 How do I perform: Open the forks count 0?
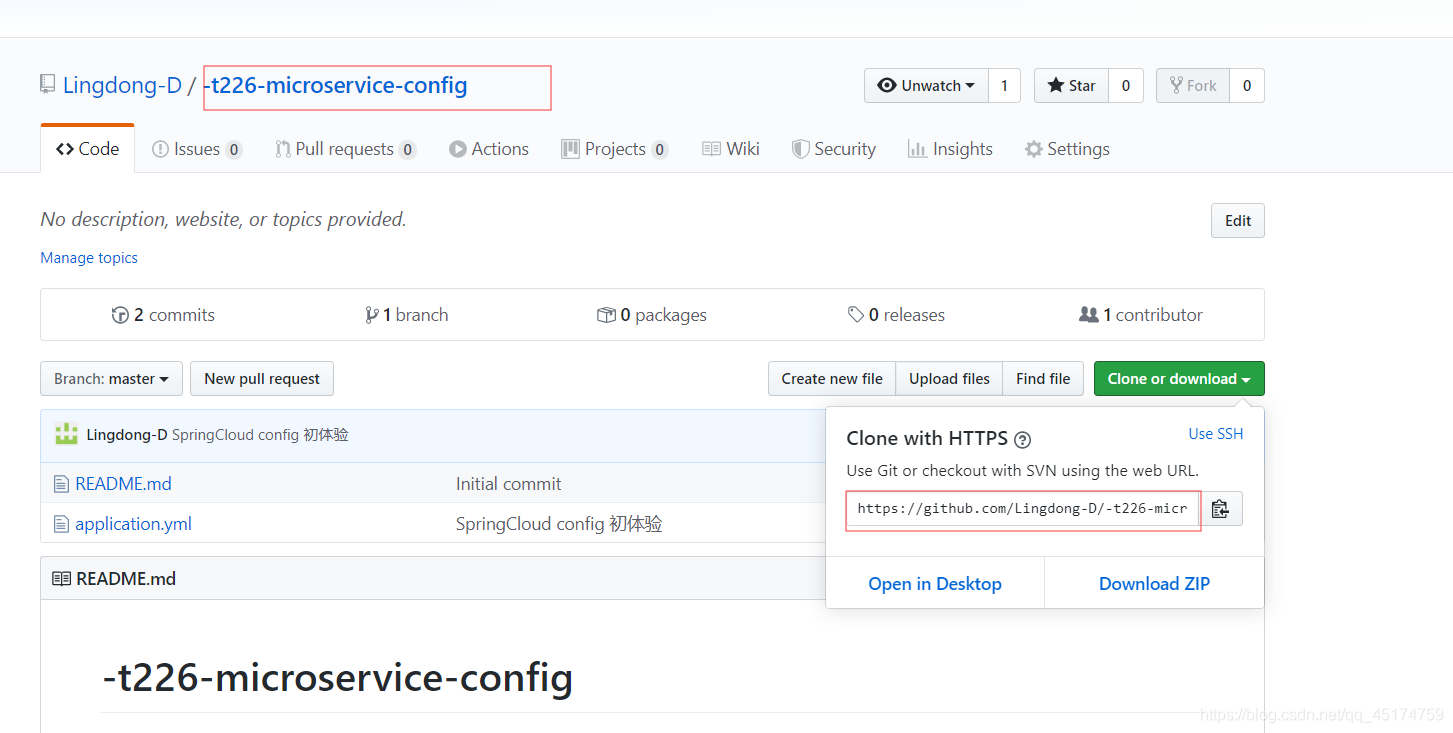click(x=1247, y=86)
